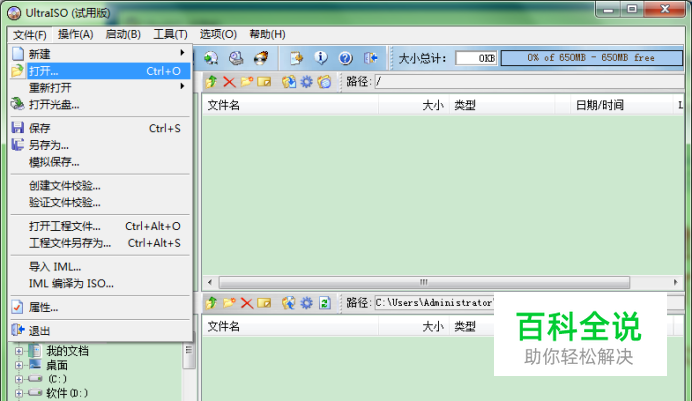Open the 选项(O) menu
Image resolution: width=692 pixels, height=401 pixels.
pos(218,34)
